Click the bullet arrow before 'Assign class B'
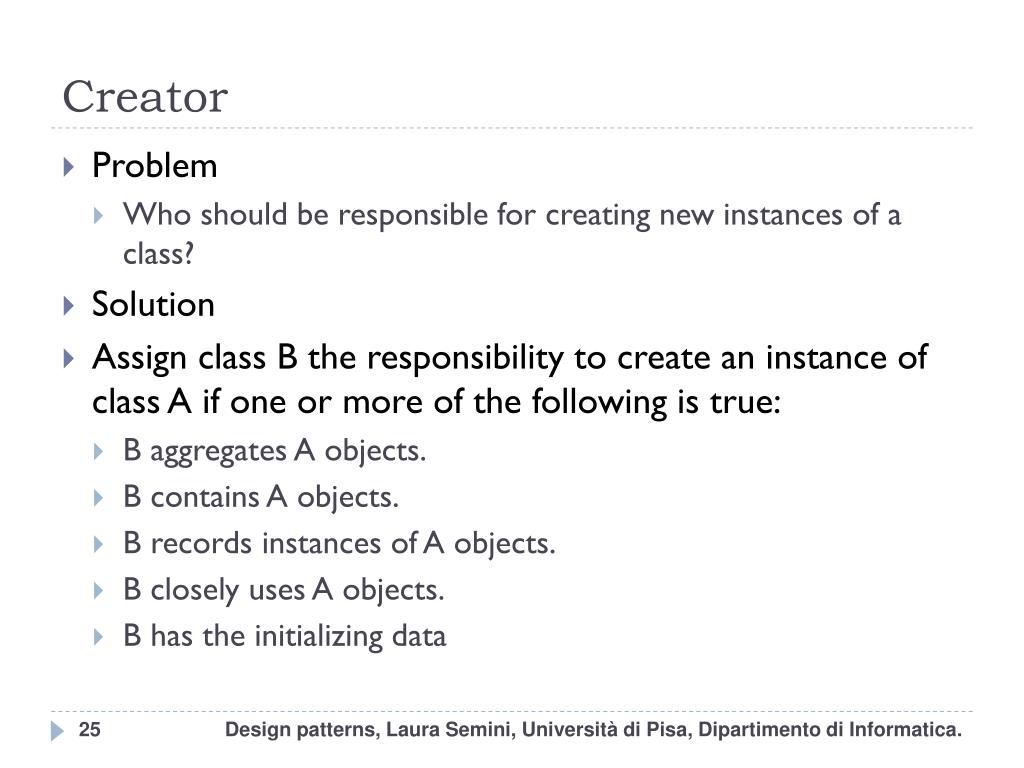Image resolution: width=1024 pixels, height=768 pixels. [69, 359]
